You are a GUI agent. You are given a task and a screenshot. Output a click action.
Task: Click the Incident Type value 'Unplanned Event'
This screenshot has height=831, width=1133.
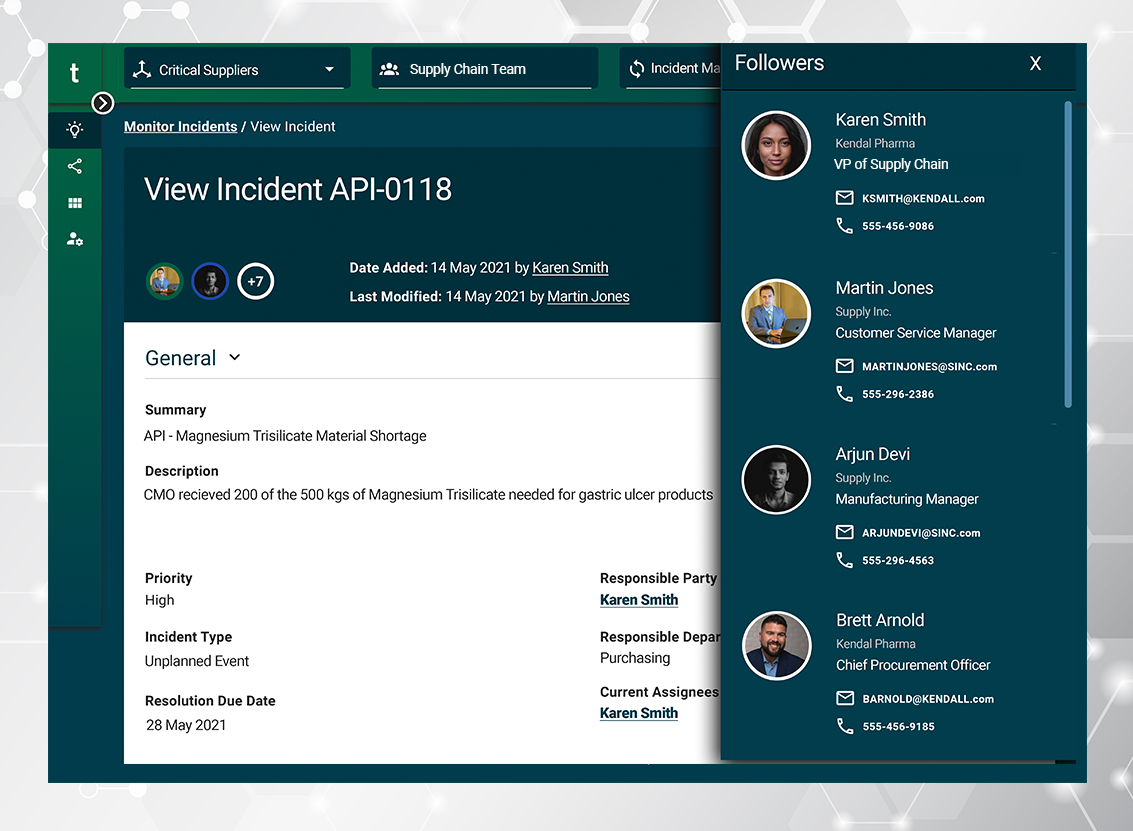coord(197,661)
